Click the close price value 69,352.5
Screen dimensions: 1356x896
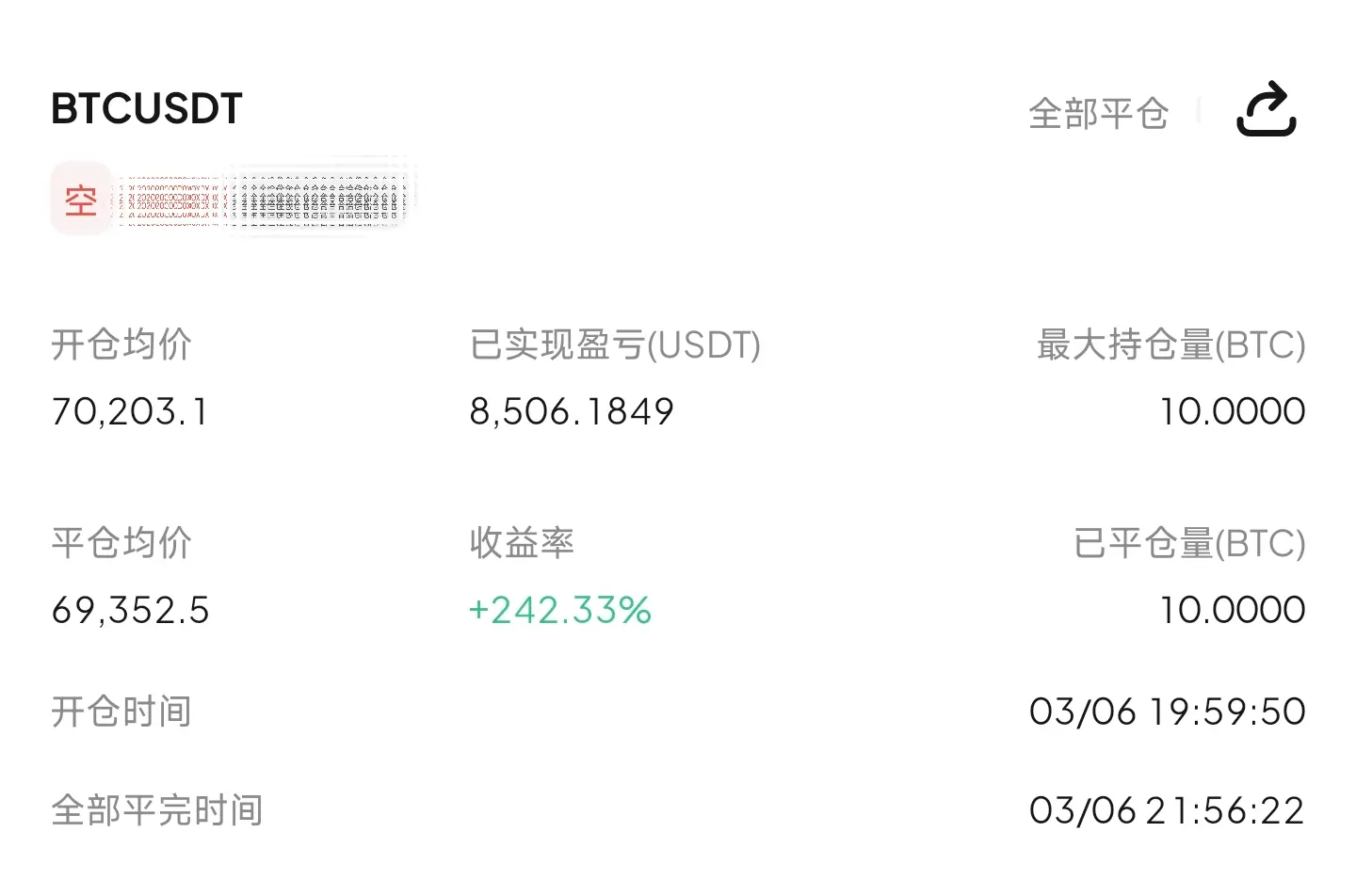click(x=130, y=610)
